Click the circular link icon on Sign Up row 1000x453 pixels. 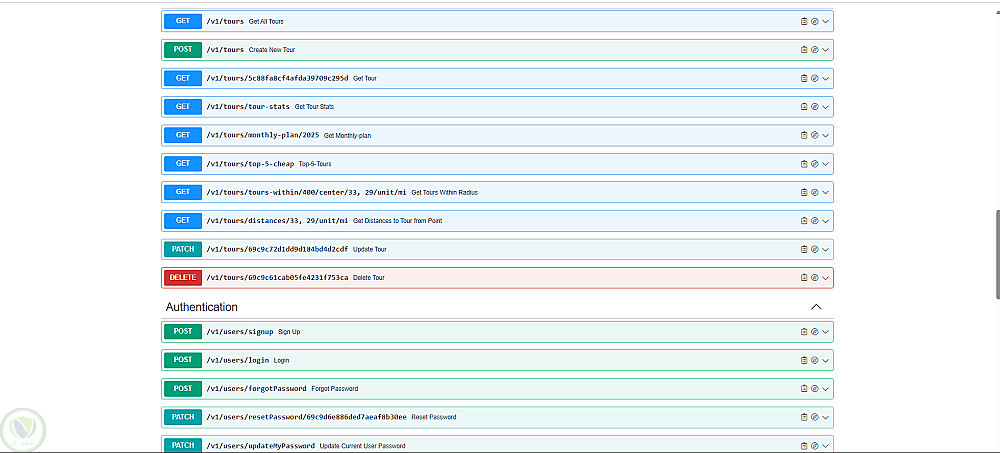[814, 332]
